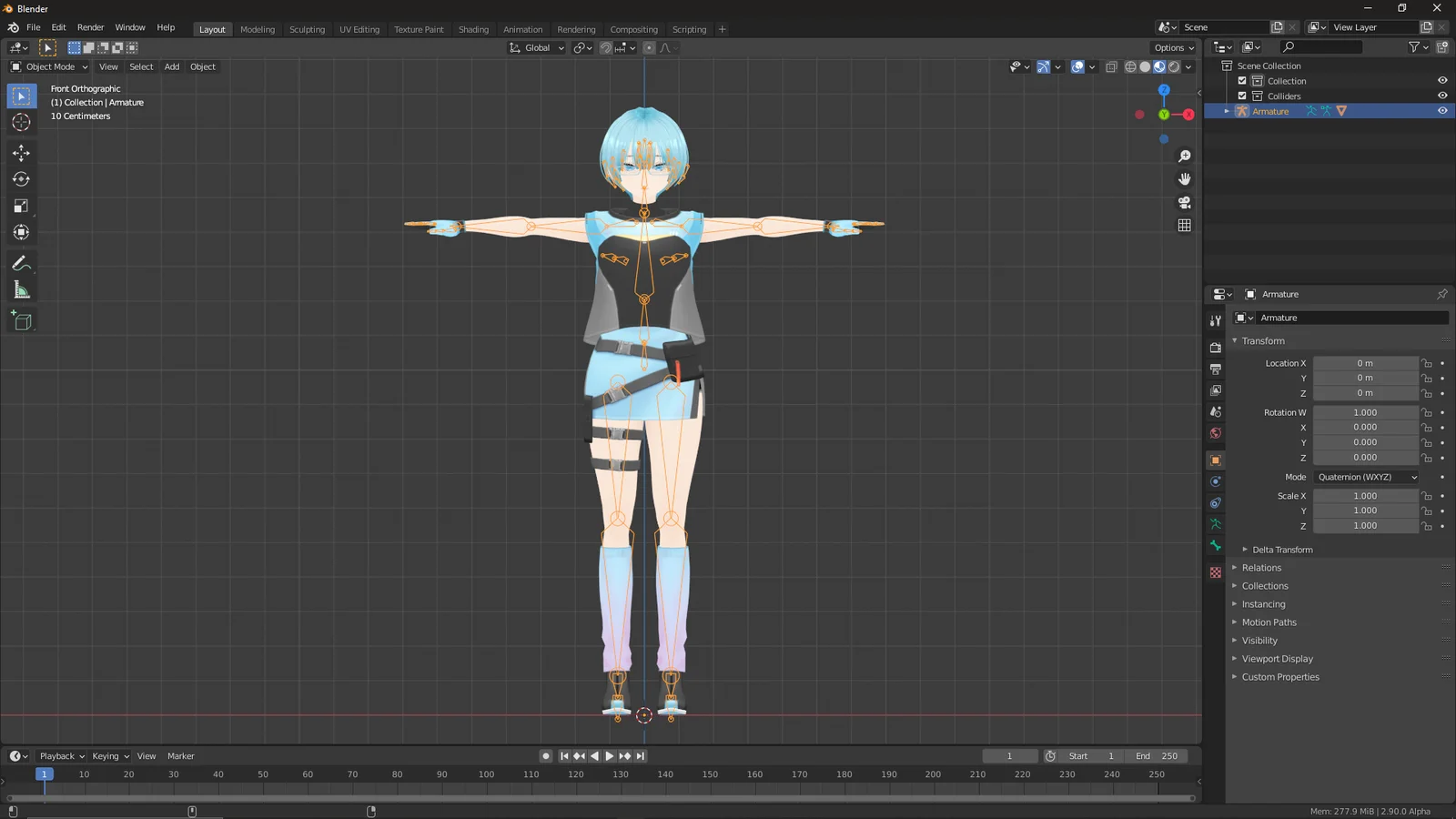Select the Measure tool

(21, 289)
